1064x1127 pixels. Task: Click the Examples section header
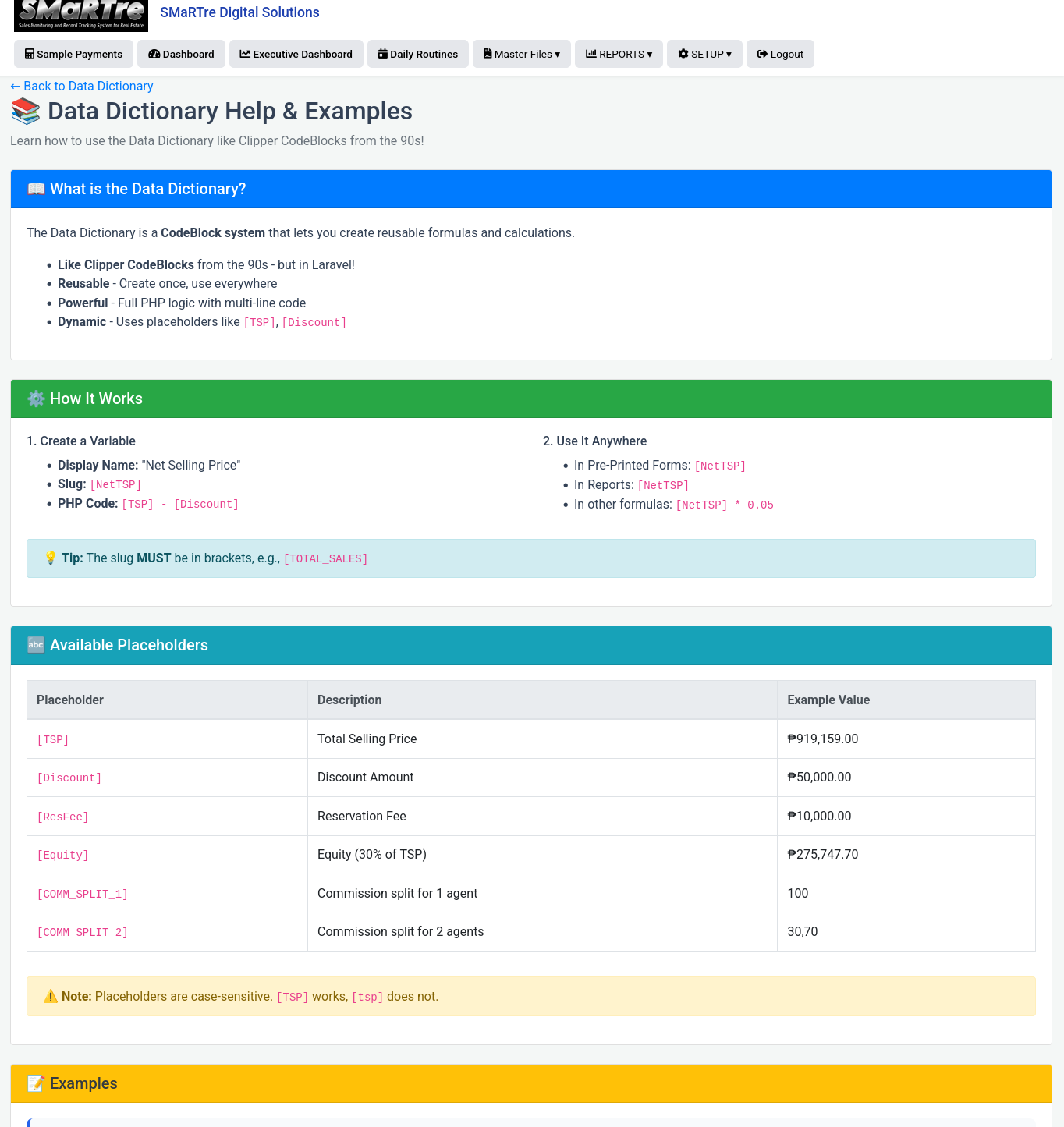pos(531,1083)
